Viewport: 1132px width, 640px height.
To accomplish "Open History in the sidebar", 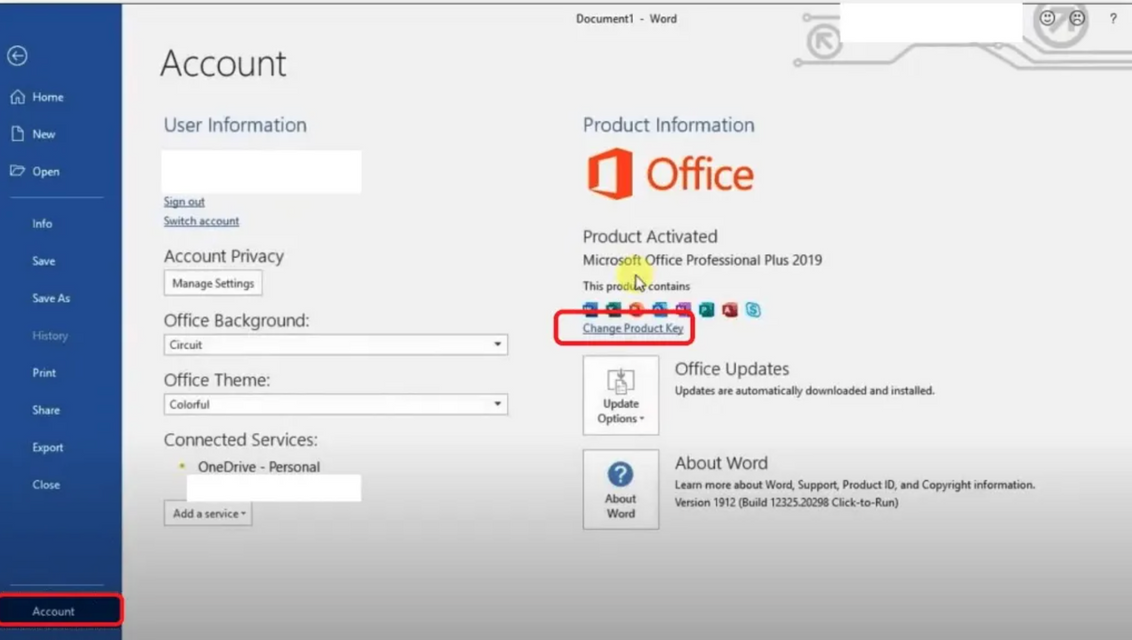I will click(x=50, y=336).
